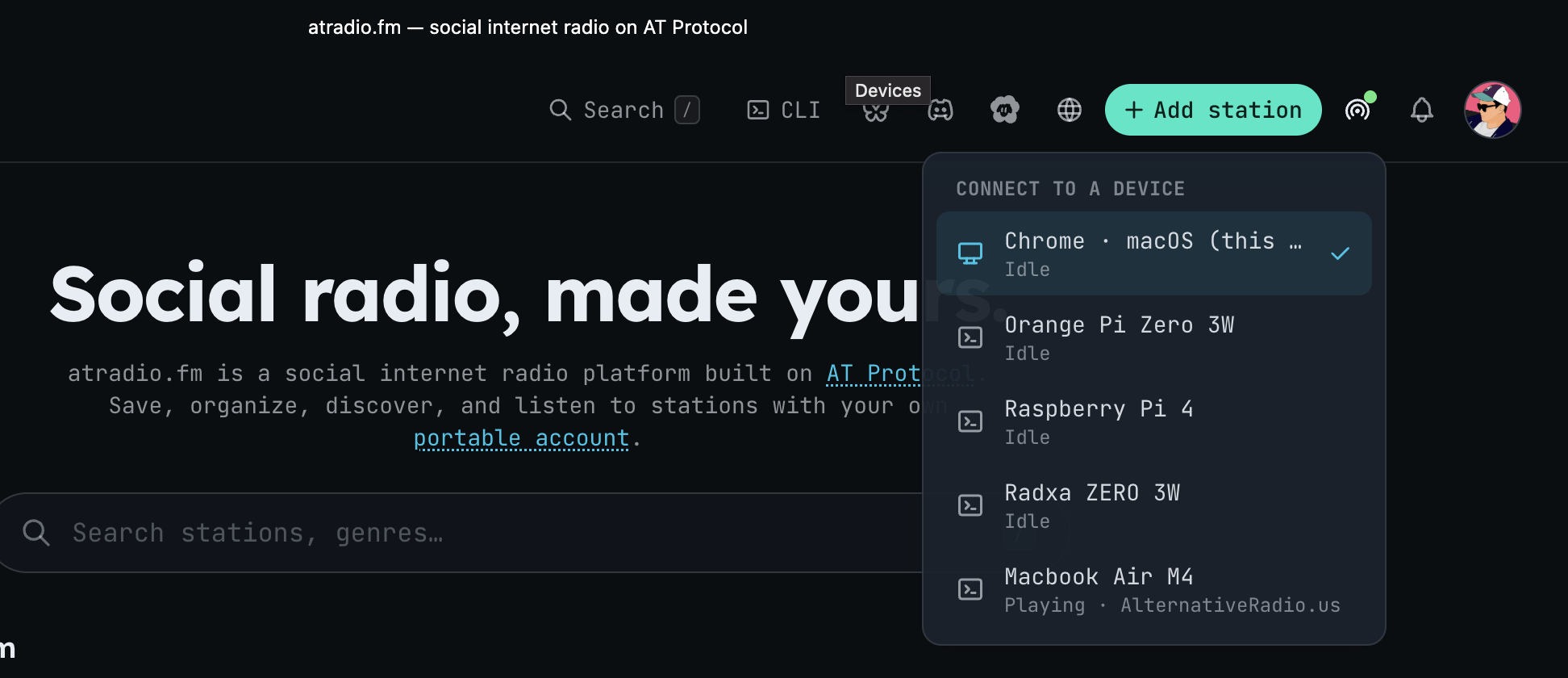Select the Orange Pi Zero 3W device
1568x678 pixels.
[x=1154, y=337]
